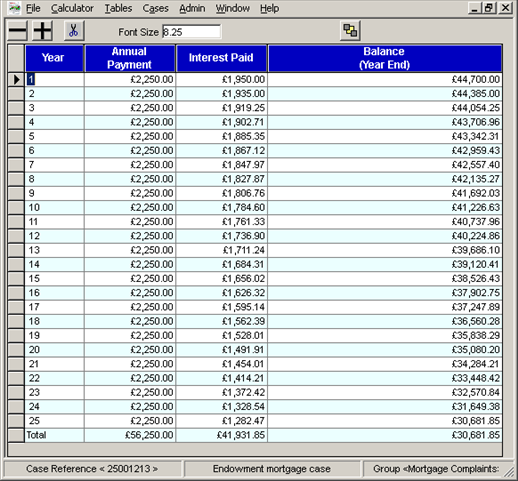Click the scissors cut icon
518x481 pixels.
click(74, 31)
